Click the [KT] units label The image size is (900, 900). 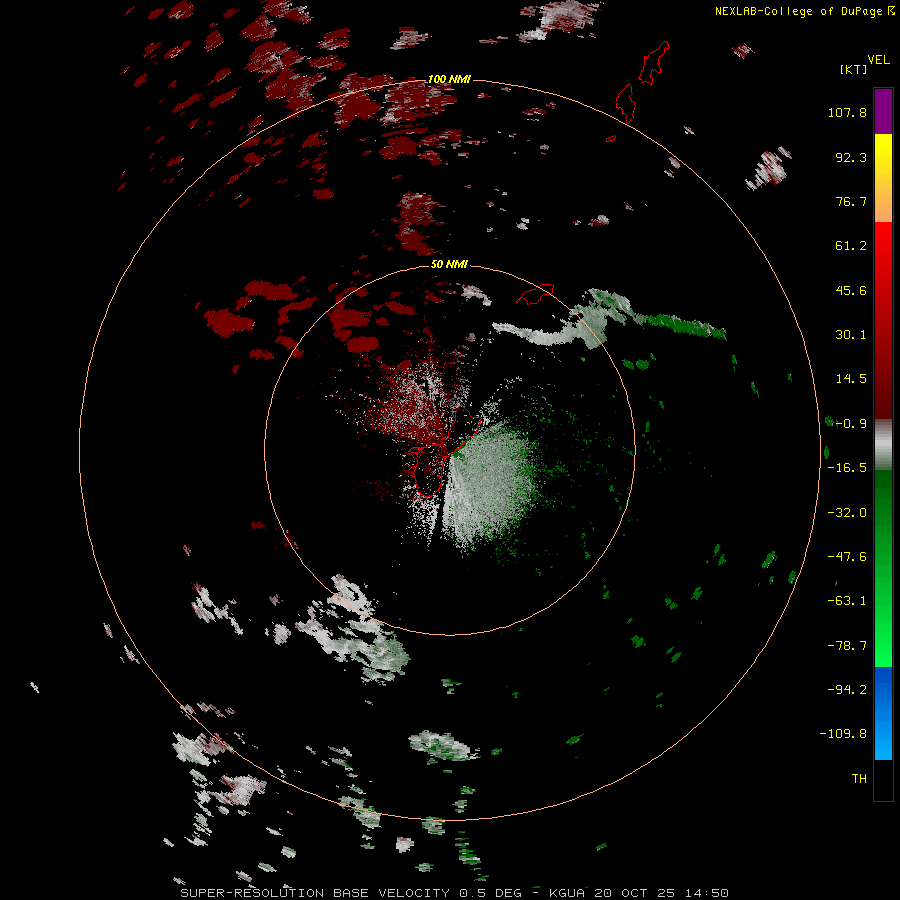pyautogui.click(x=854, y=69)
